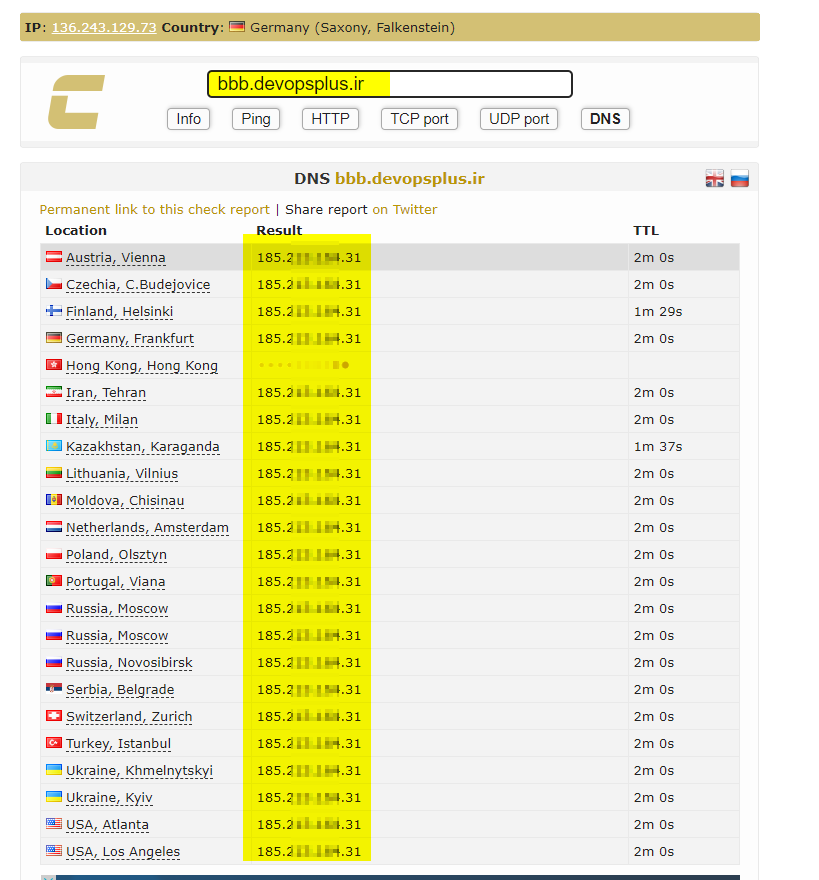Open the Info check tab
This screenshot has height=880, width=819.
coord(189,119)
